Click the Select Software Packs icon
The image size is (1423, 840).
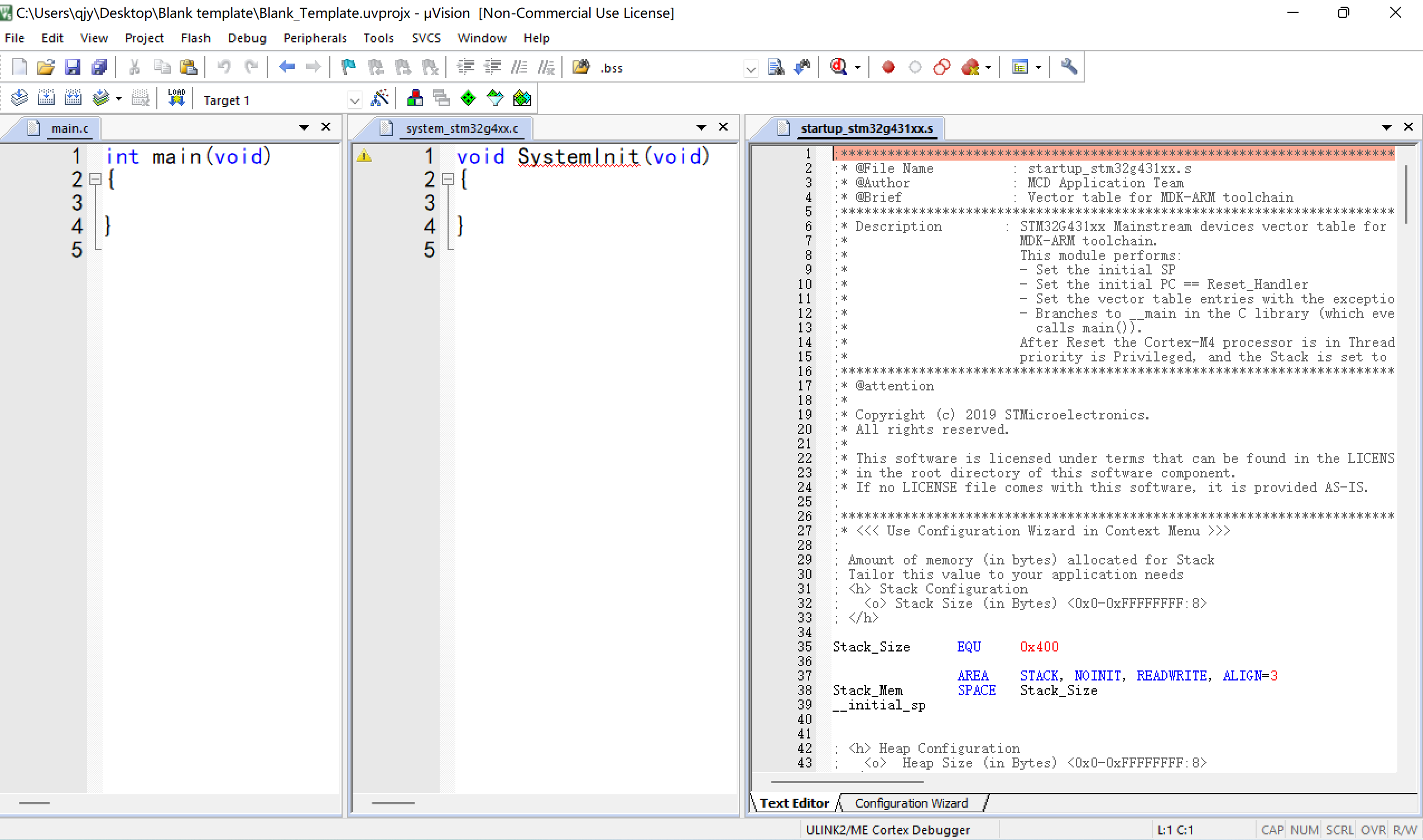(495, 99)
